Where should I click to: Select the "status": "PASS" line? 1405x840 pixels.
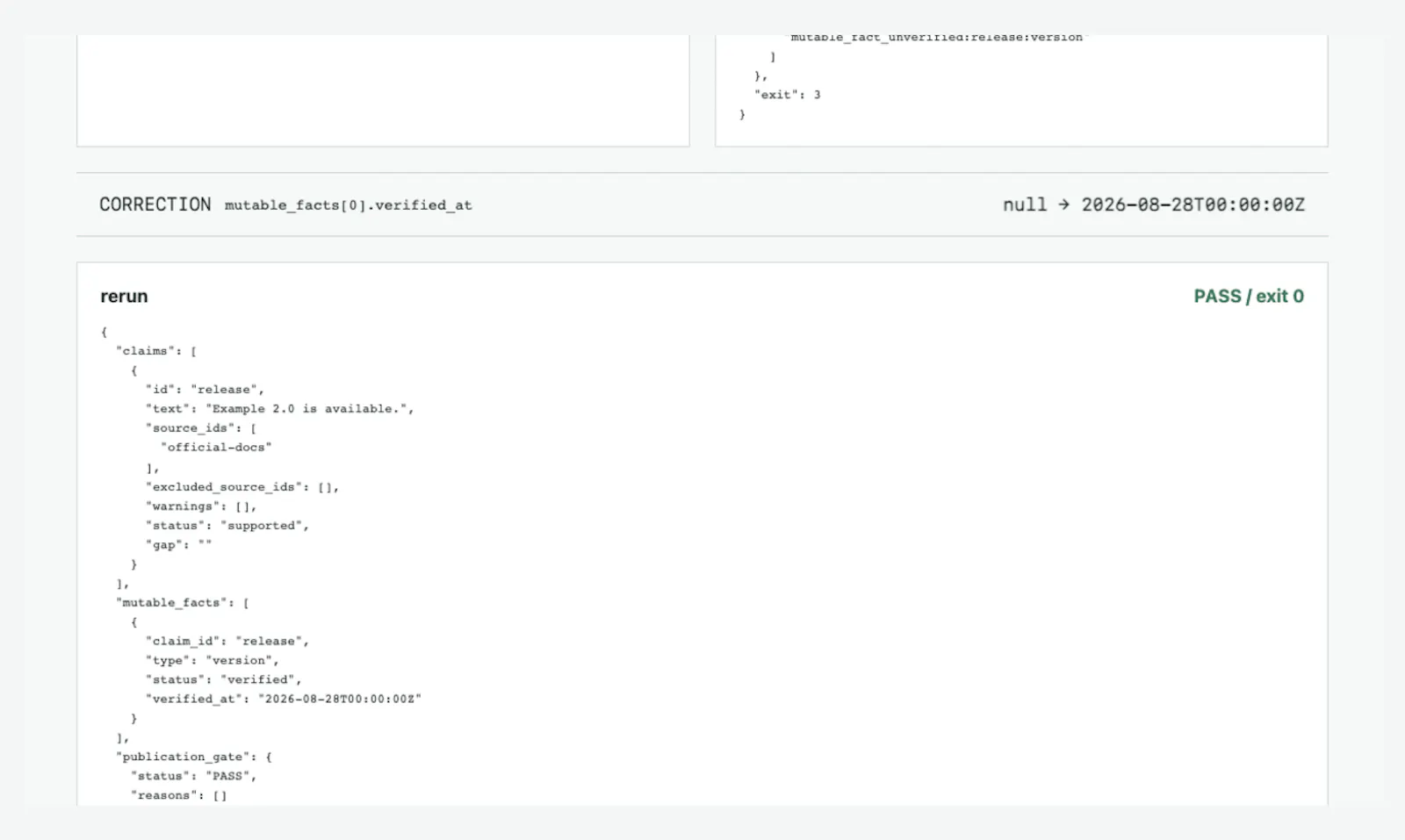pyautogui.click(x=194, y=776)
